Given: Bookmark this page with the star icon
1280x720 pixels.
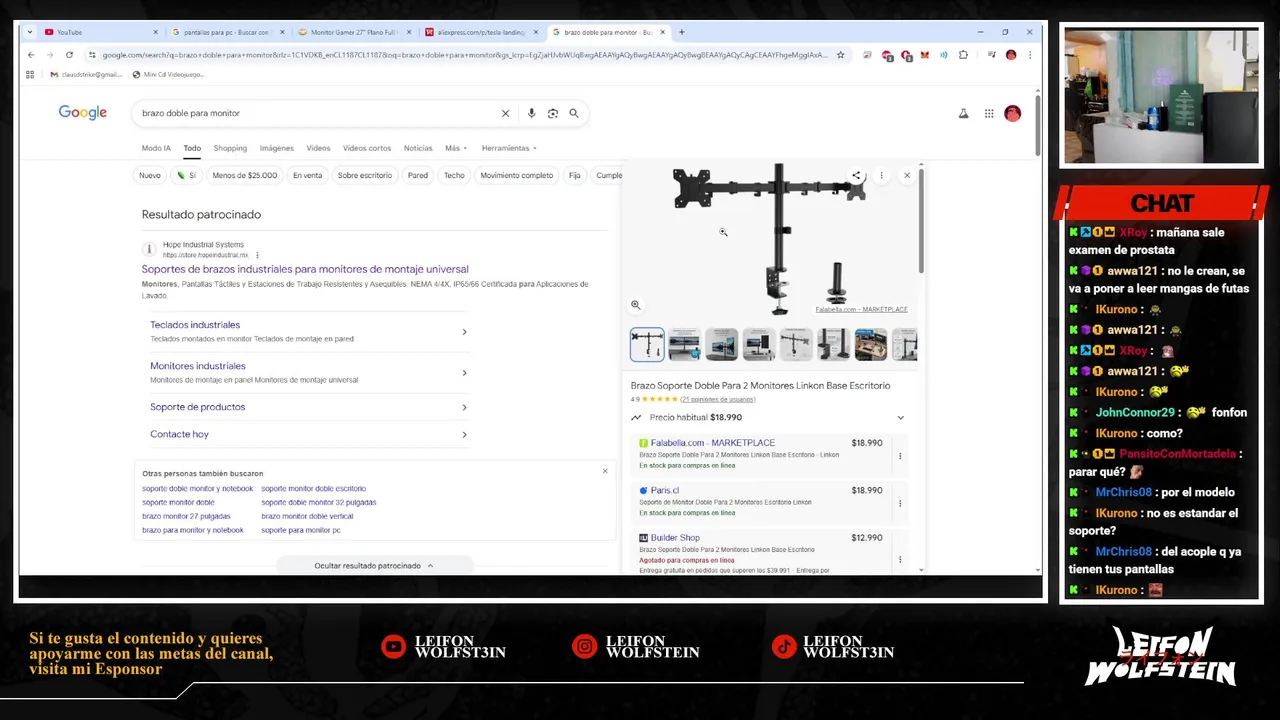Looking at the screenshot, I should 840,55.
